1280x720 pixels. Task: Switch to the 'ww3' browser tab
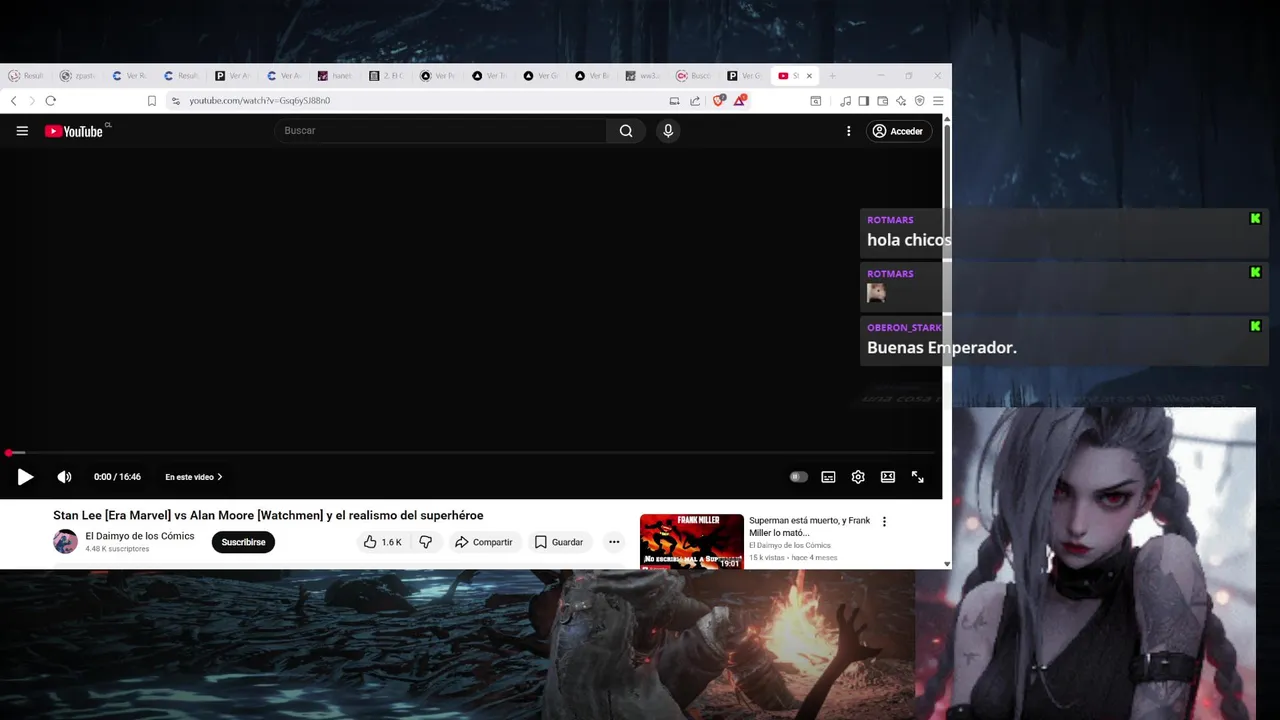click(645, 76)
